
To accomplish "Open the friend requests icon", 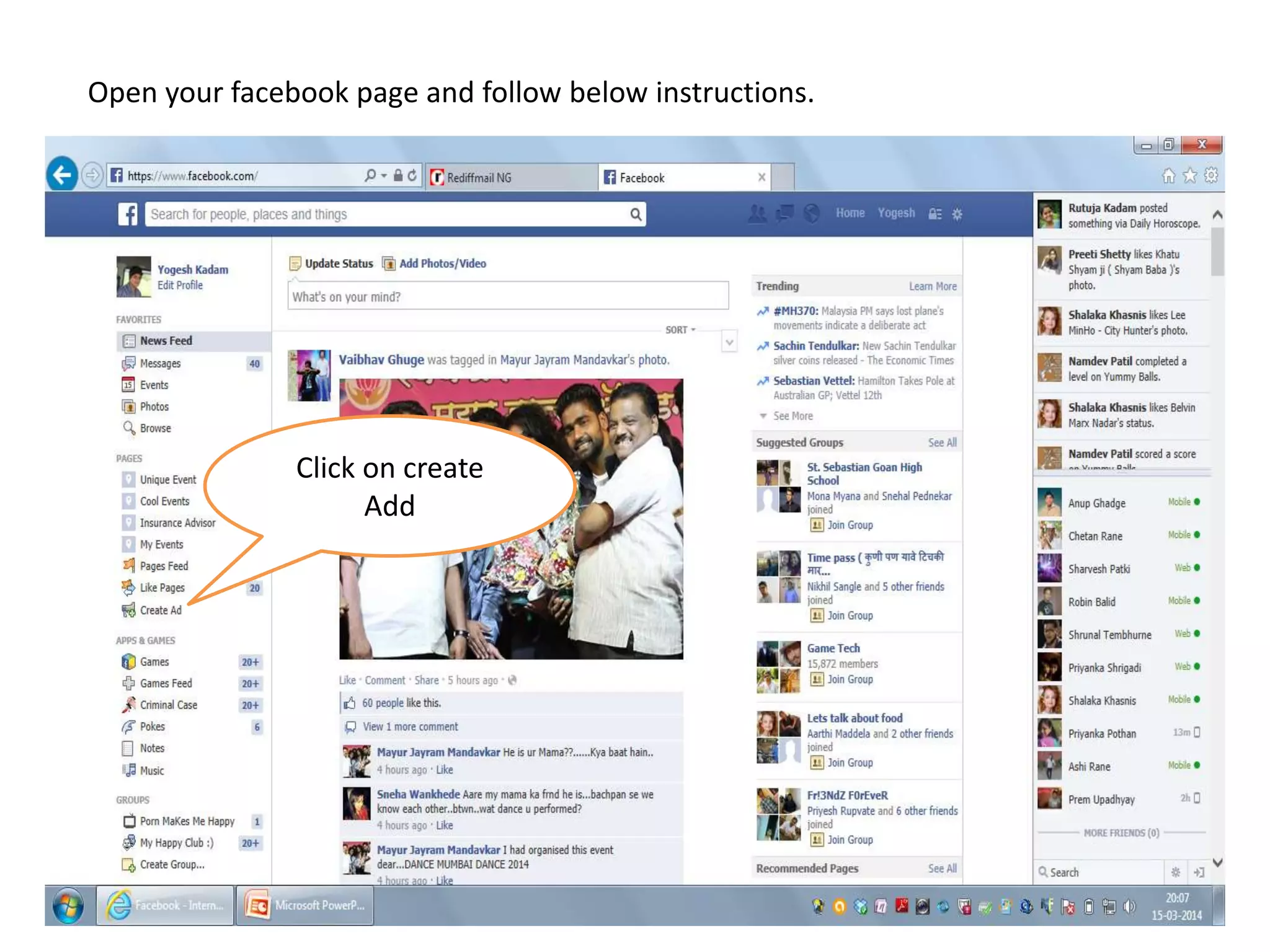I will coord(757,214).
